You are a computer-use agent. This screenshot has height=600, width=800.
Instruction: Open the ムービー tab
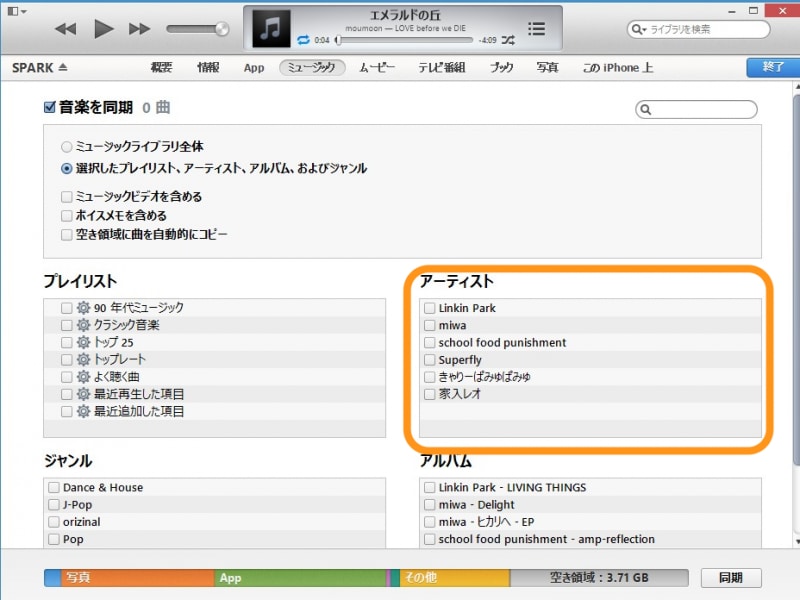pyautogui.click(x=377, y=67)
